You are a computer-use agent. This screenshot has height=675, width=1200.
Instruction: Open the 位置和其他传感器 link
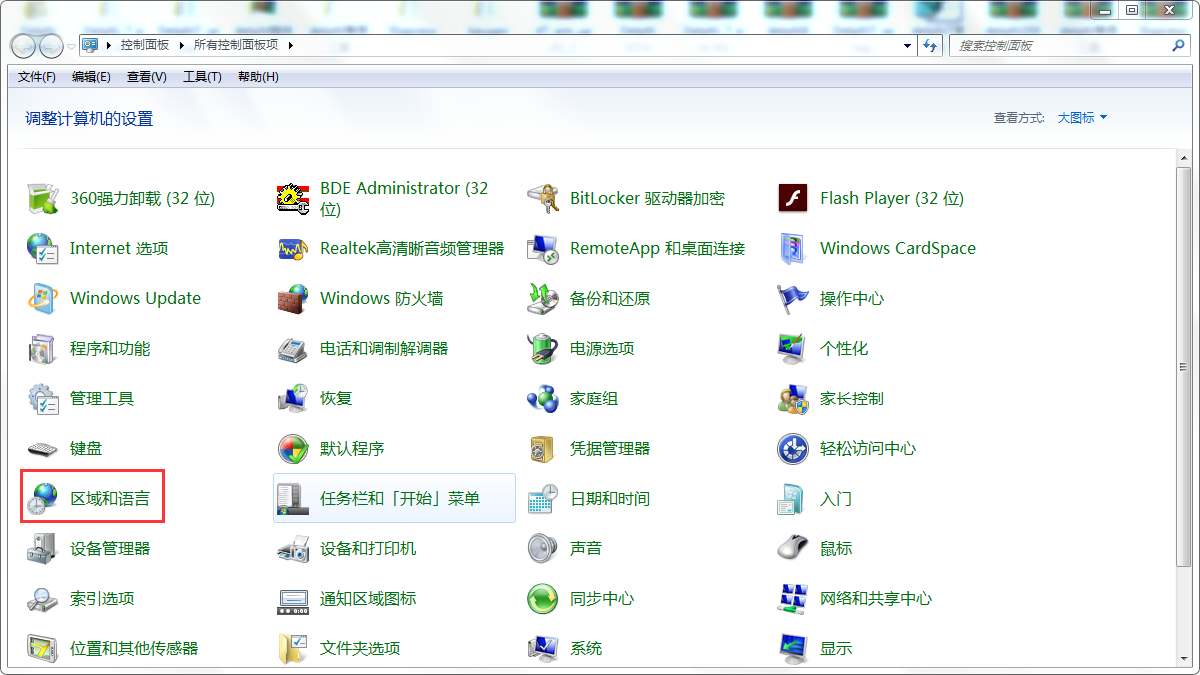(x=134, y=648)
